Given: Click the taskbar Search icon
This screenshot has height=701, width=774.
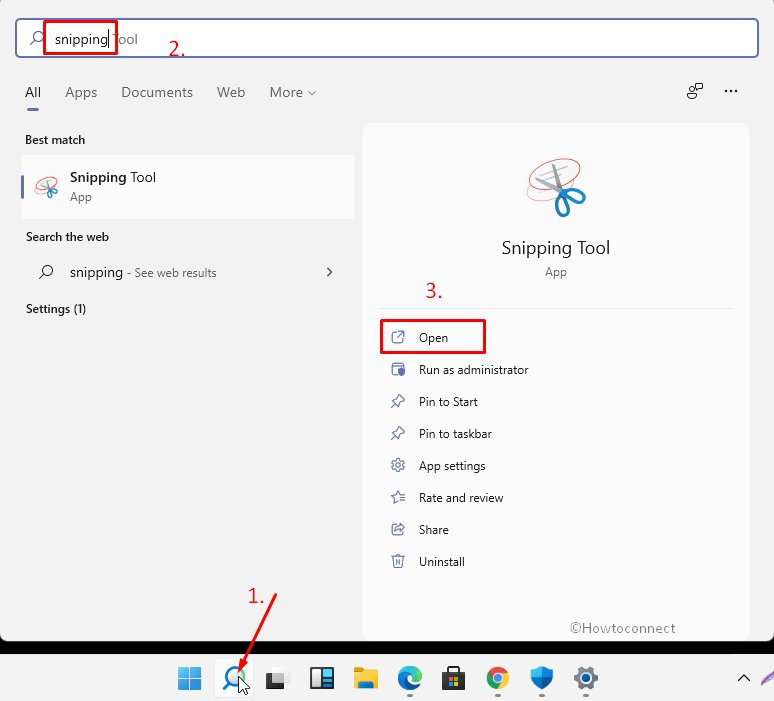Looking at the screenshot, I should [234, 678].
